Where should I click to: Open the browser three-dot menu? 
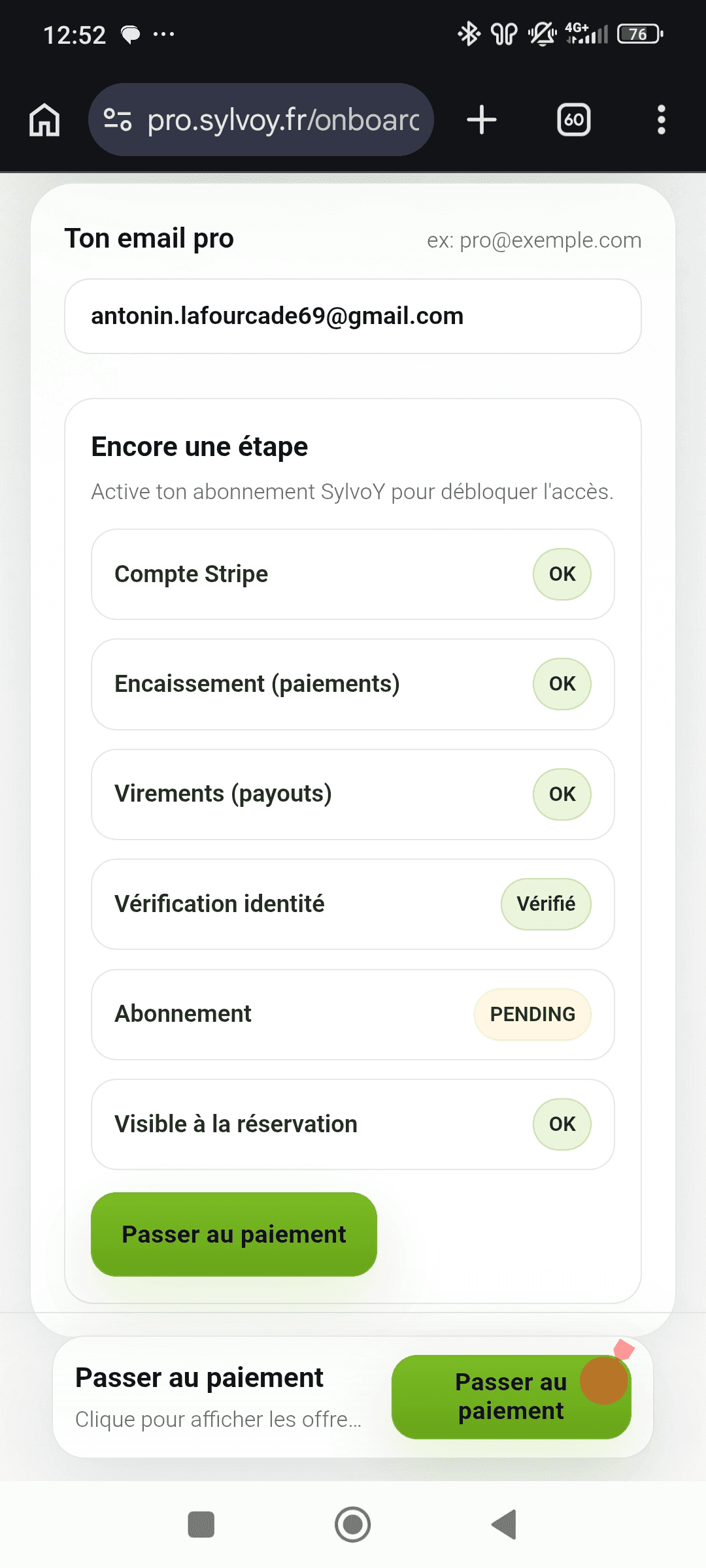[x=661, y=120]
